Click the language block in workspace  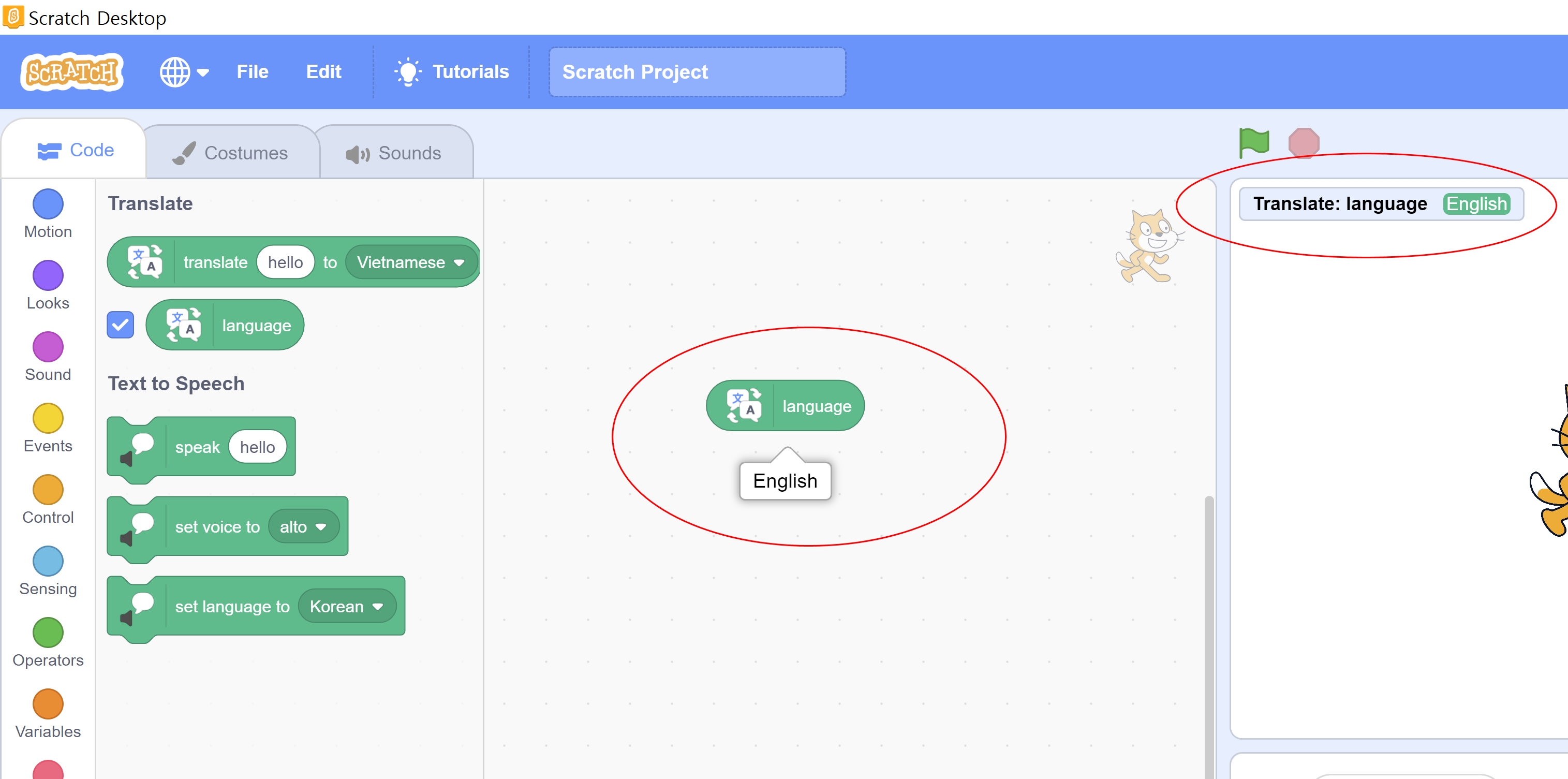pyautogui.click(x=785, y=406)
